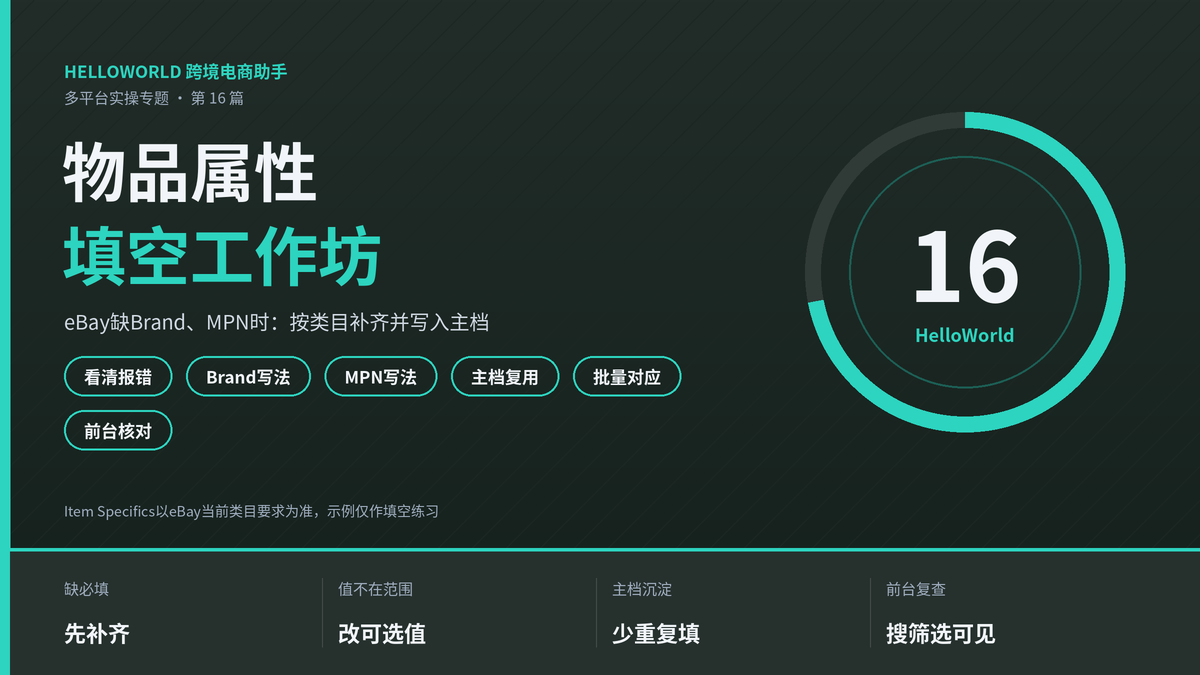Viewport: 1200px width, 675px height.
Task: Choose the MPN写法 pill tag
Action: pos(381,377)
